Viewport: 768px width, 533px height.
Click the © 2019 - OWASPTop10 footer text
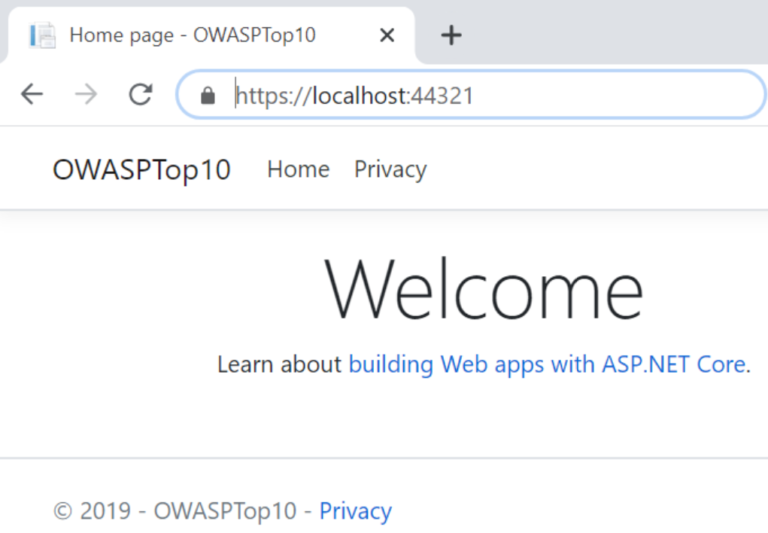(174, 511)
